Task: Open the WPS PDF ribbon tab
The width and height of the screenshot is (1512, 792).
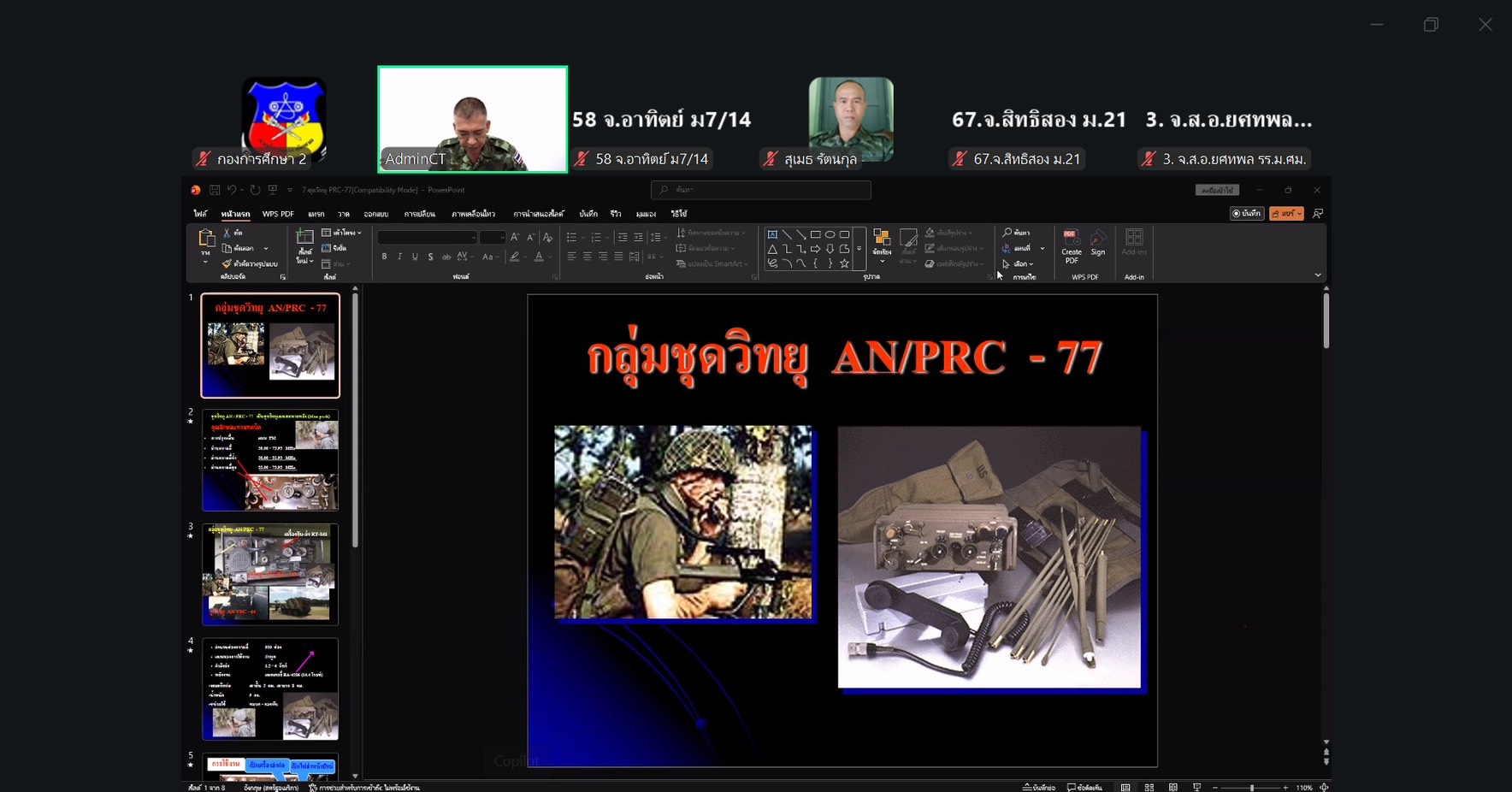Action: 277,214
